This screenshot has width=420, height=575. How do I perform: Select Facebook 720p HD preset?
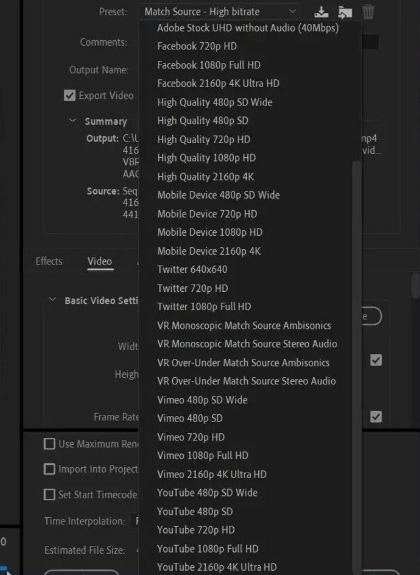coord(197,46)
